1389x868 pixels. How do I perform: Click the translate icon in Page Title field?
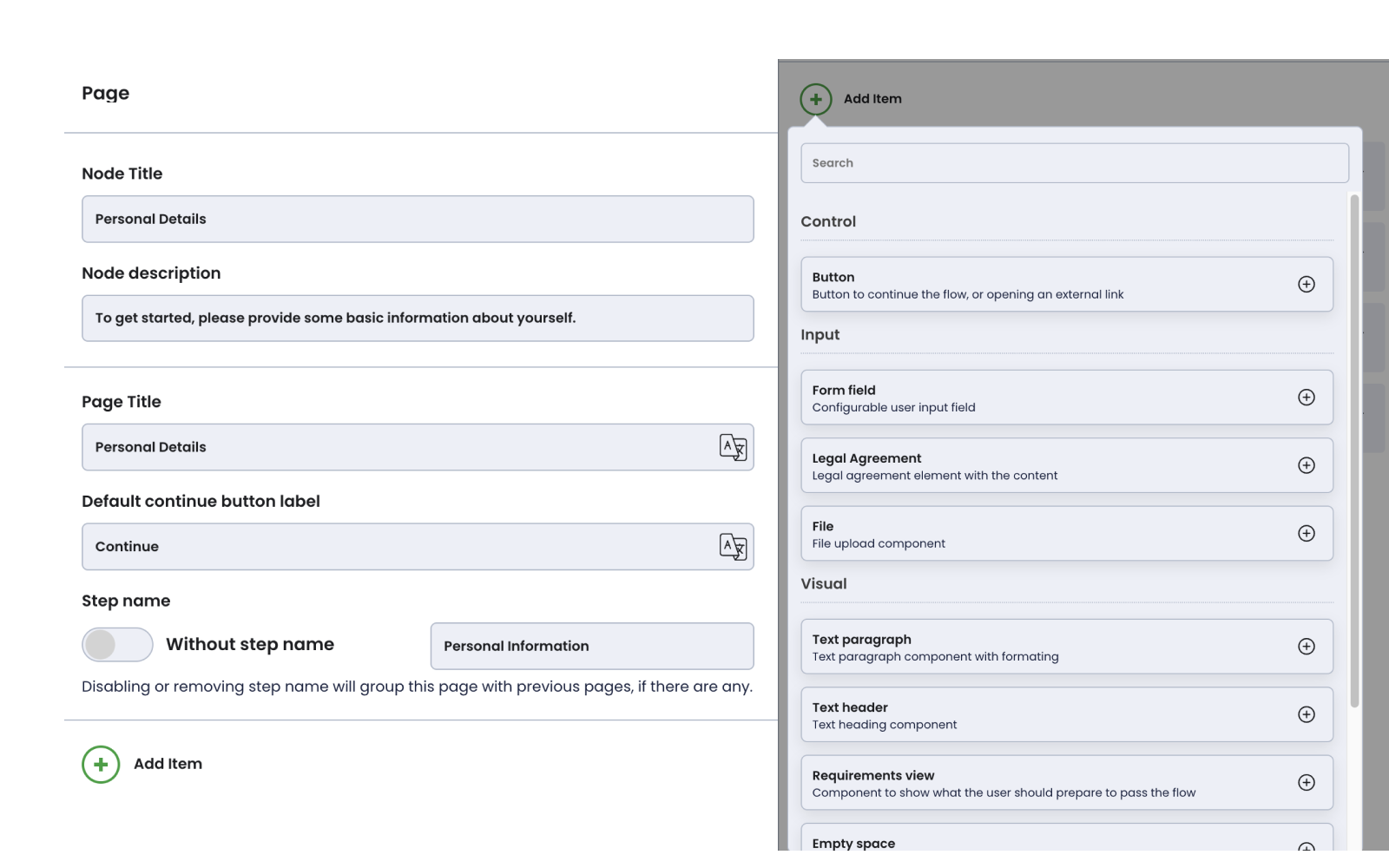click(733, 447)
